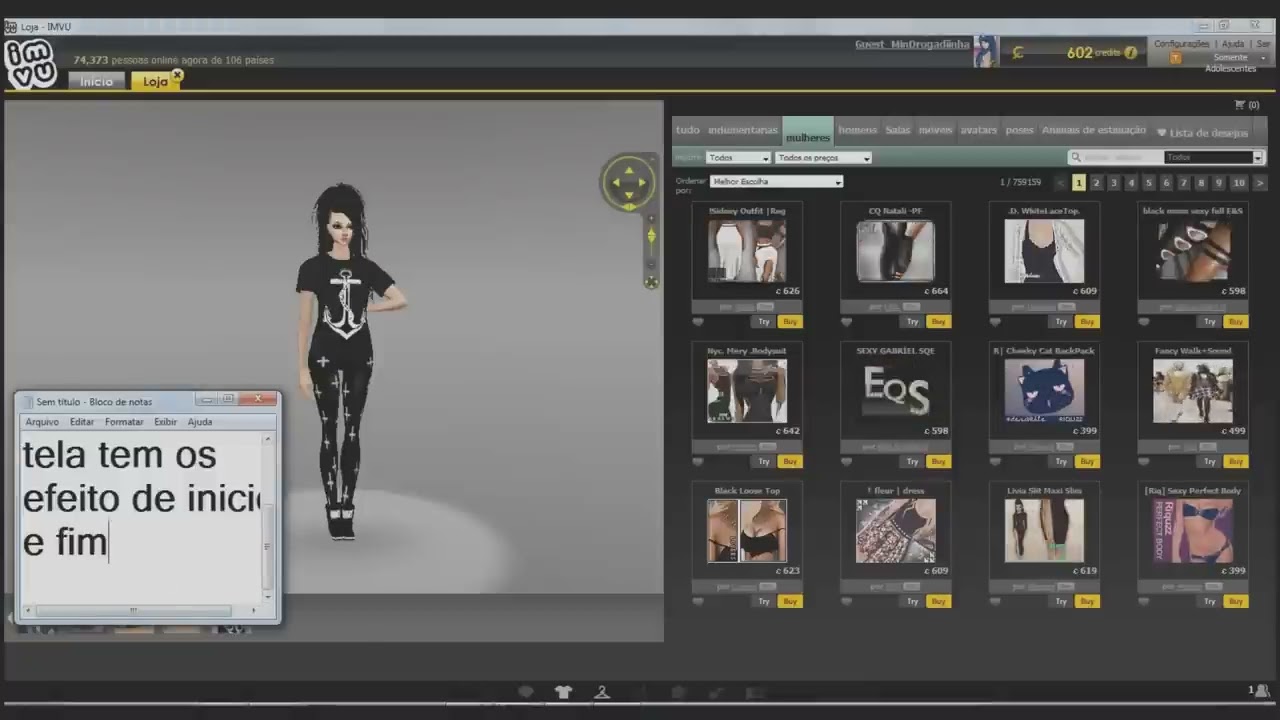
Task: Heart the SEXY GABRIEL SQE item
Action: 846,462
